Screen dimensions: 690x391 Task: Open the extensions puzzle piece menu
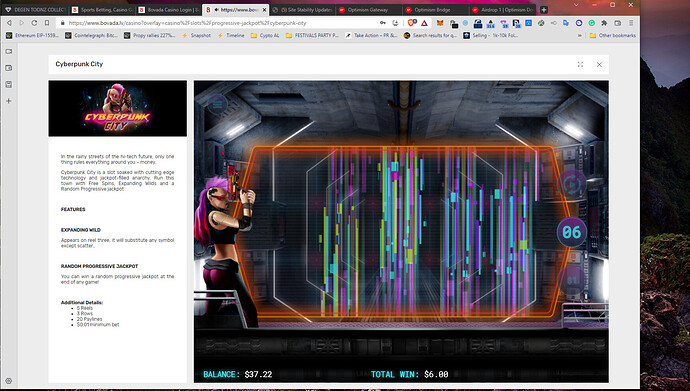click(x=604, y=23)
